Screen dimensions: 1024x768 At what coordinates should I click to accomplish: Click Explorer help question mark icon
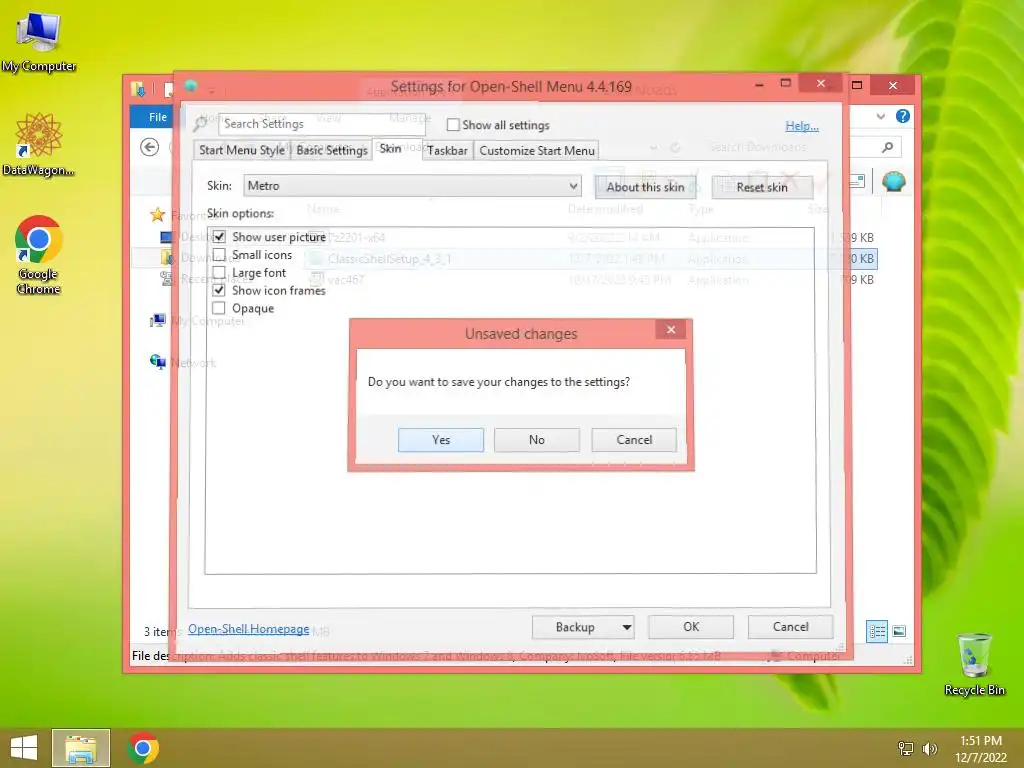[x=903, y=116]
